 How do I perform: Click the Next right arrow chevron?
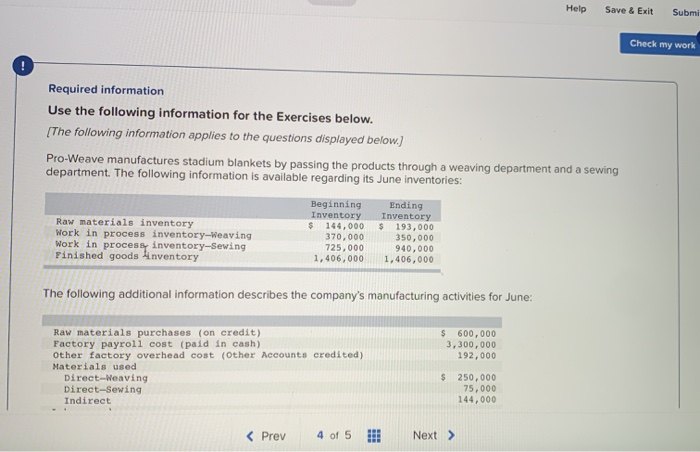[451, 435]
